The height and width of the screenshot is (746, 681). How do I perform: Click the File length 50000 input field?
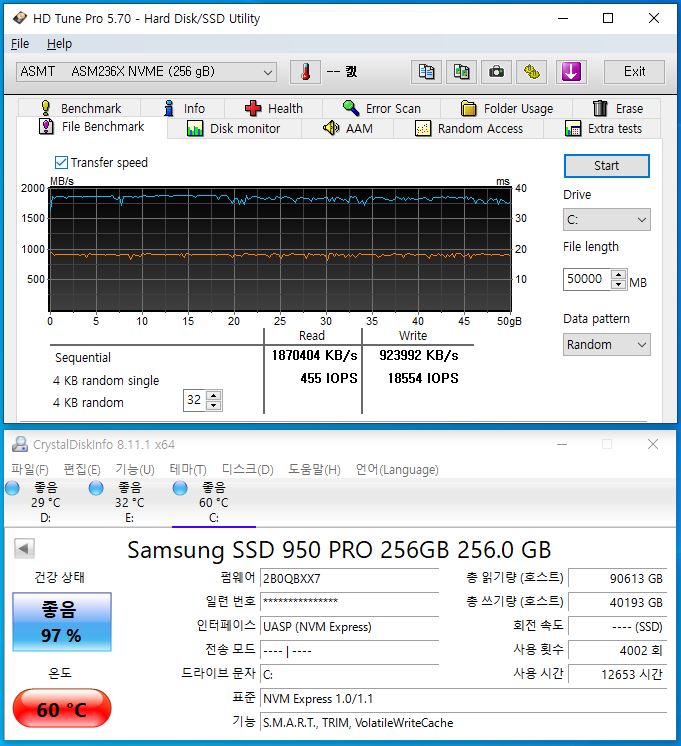pos(587,279)
